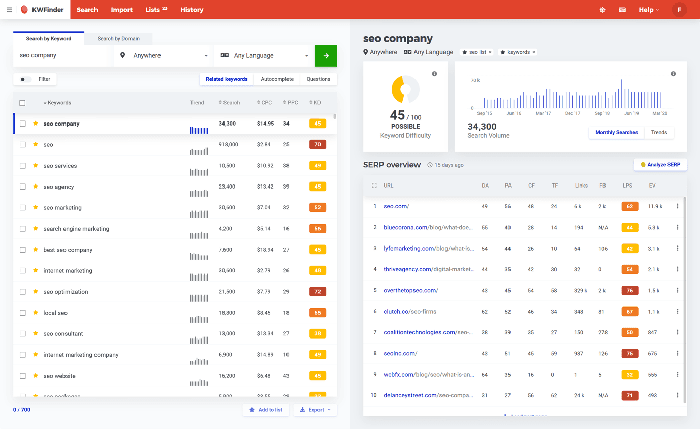Open the History menu item
The width and height of the screenshot is (700, 429).
click(x=191, y=10)
